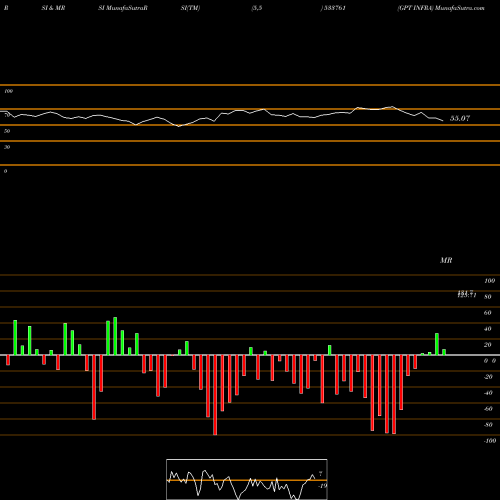This screenshot has height=500, width=500.
Task: Click the 100 label on RSI axis
Action: 8,91
